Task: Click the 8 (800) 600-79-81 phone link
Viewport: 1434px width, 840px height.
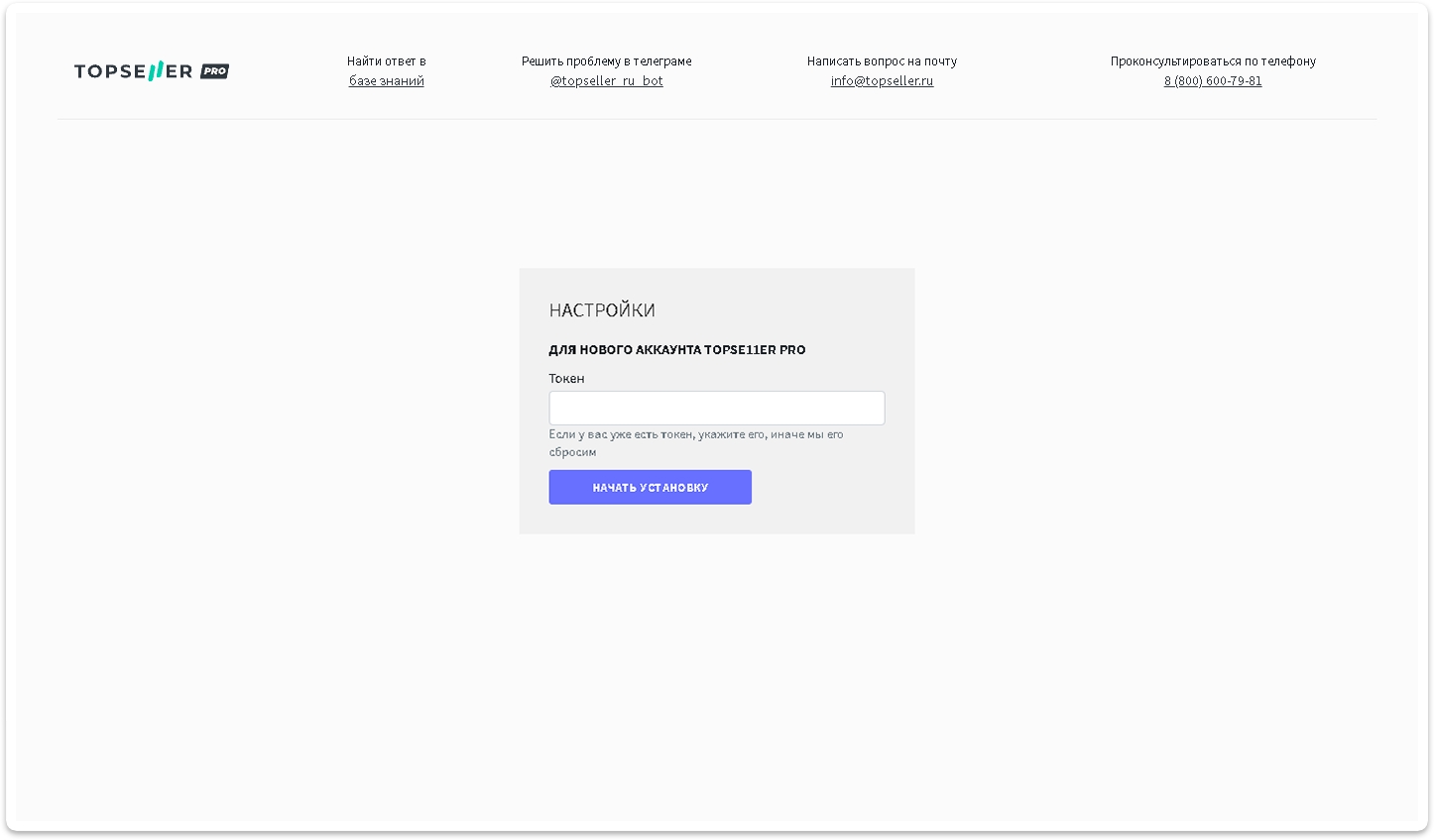Action: (x=1212, y=81)
